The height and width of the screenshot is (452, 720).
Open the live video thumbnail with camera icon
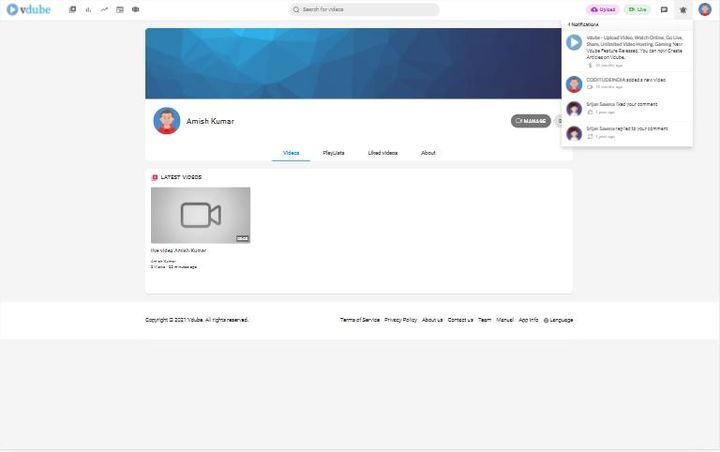tap(201, 215)
